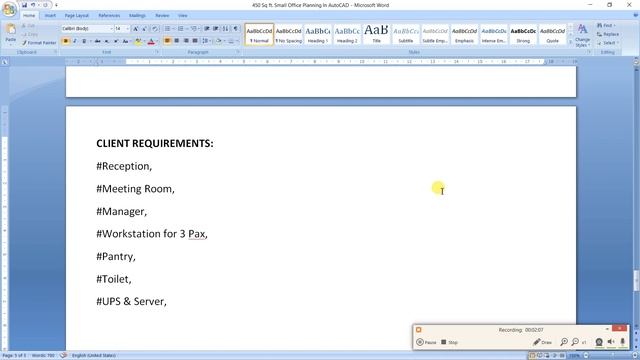Apply Heading 2 style
The height and width of the screenshot is (360, 640).
[347, 35]
